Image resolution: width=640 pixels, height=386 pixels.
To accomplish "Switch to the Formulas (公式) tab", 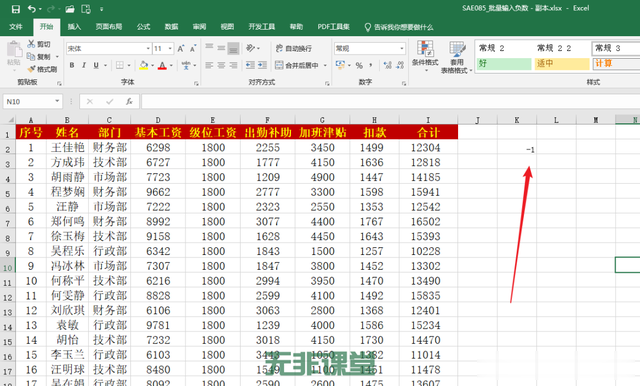I will click(143, 27).
